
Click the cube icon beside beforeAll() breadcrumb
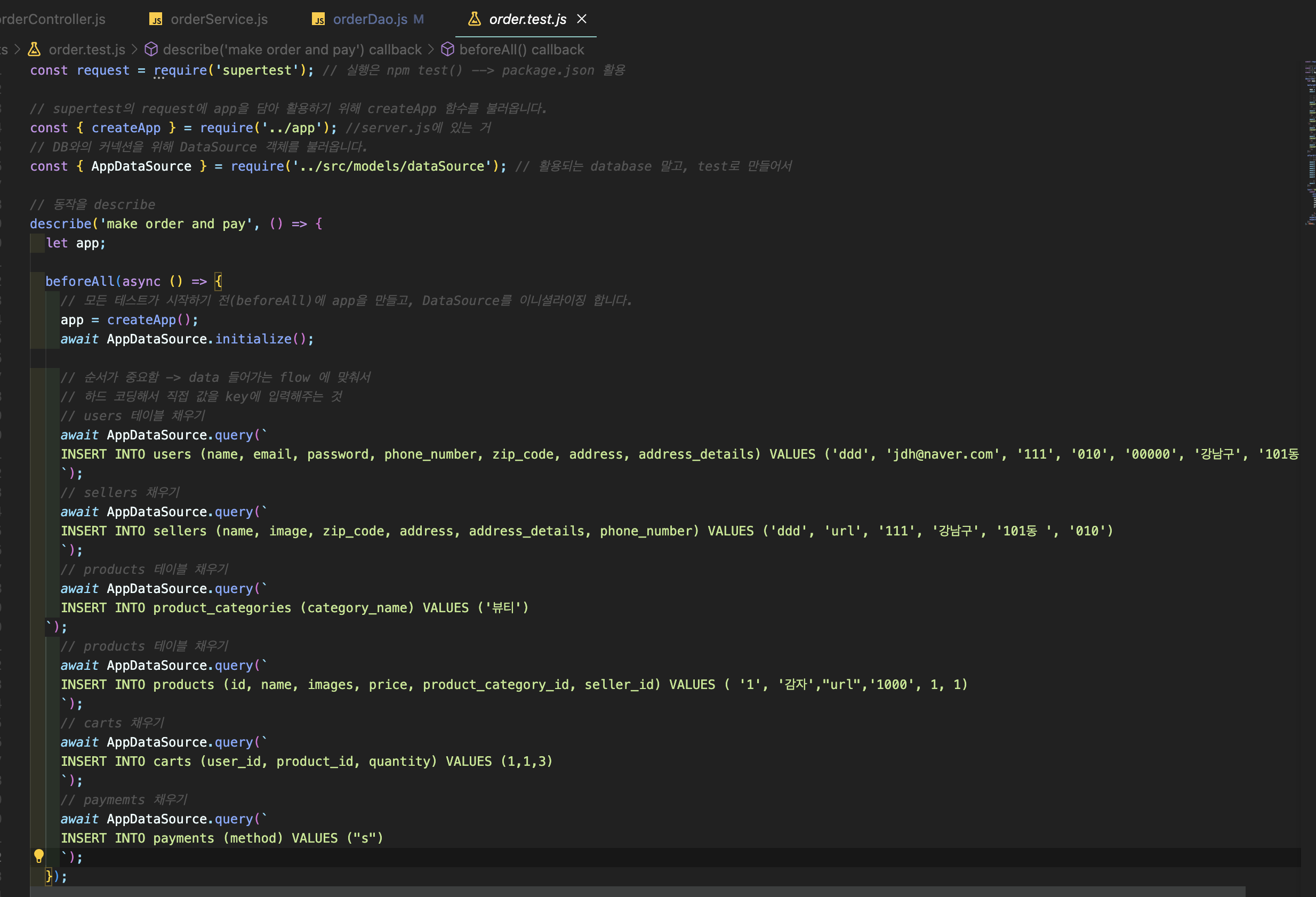(447, 50)
